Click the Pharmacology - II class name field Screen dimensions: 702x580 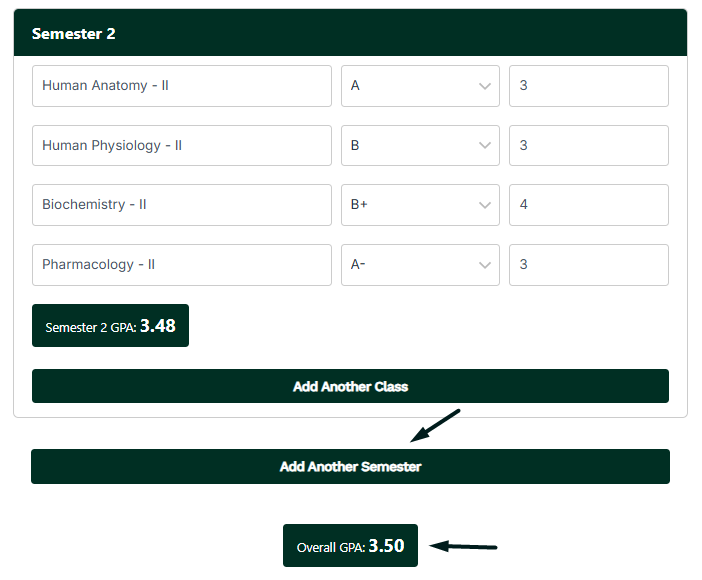click(x=181, y=265)
